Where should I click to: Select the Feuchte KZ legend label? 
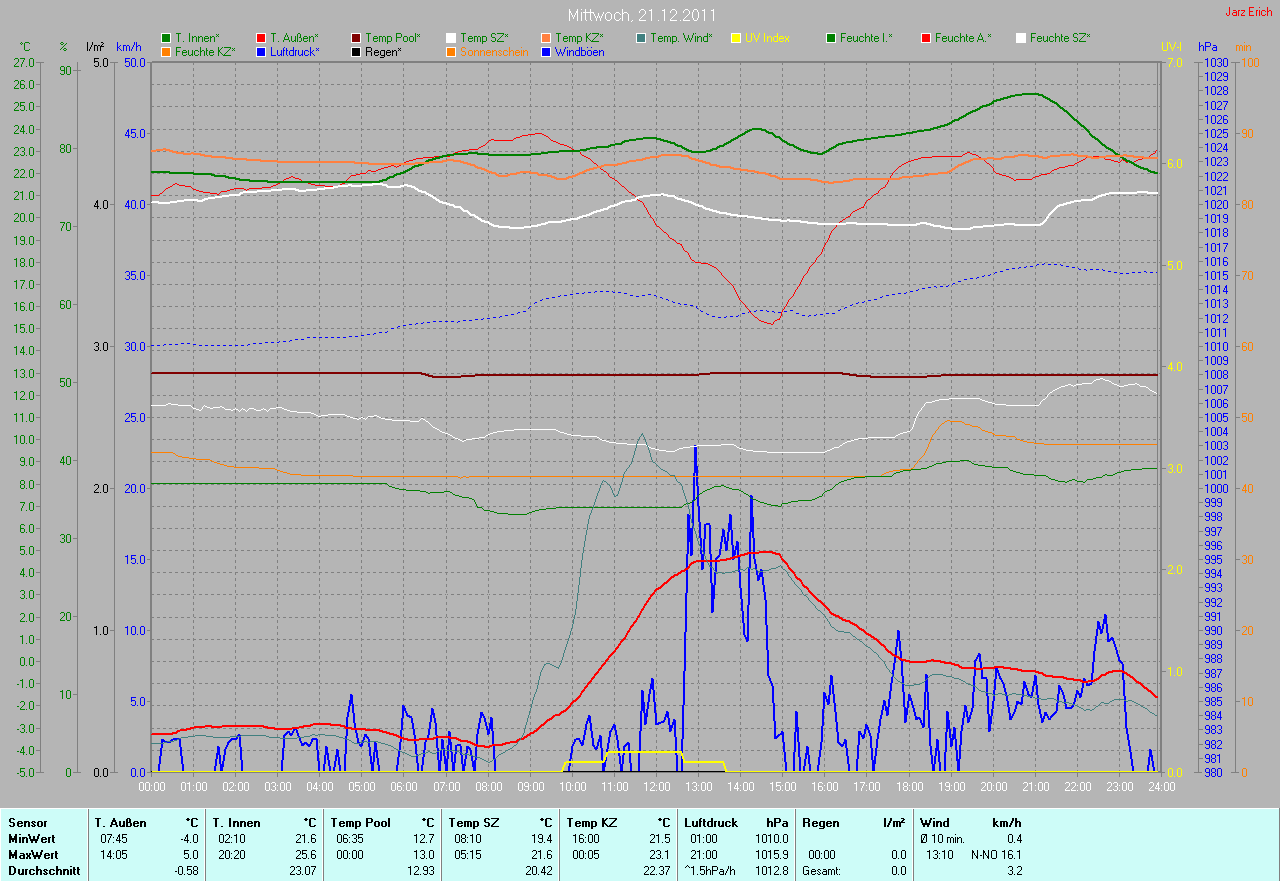pyautogui.click(x=205, y=52)
